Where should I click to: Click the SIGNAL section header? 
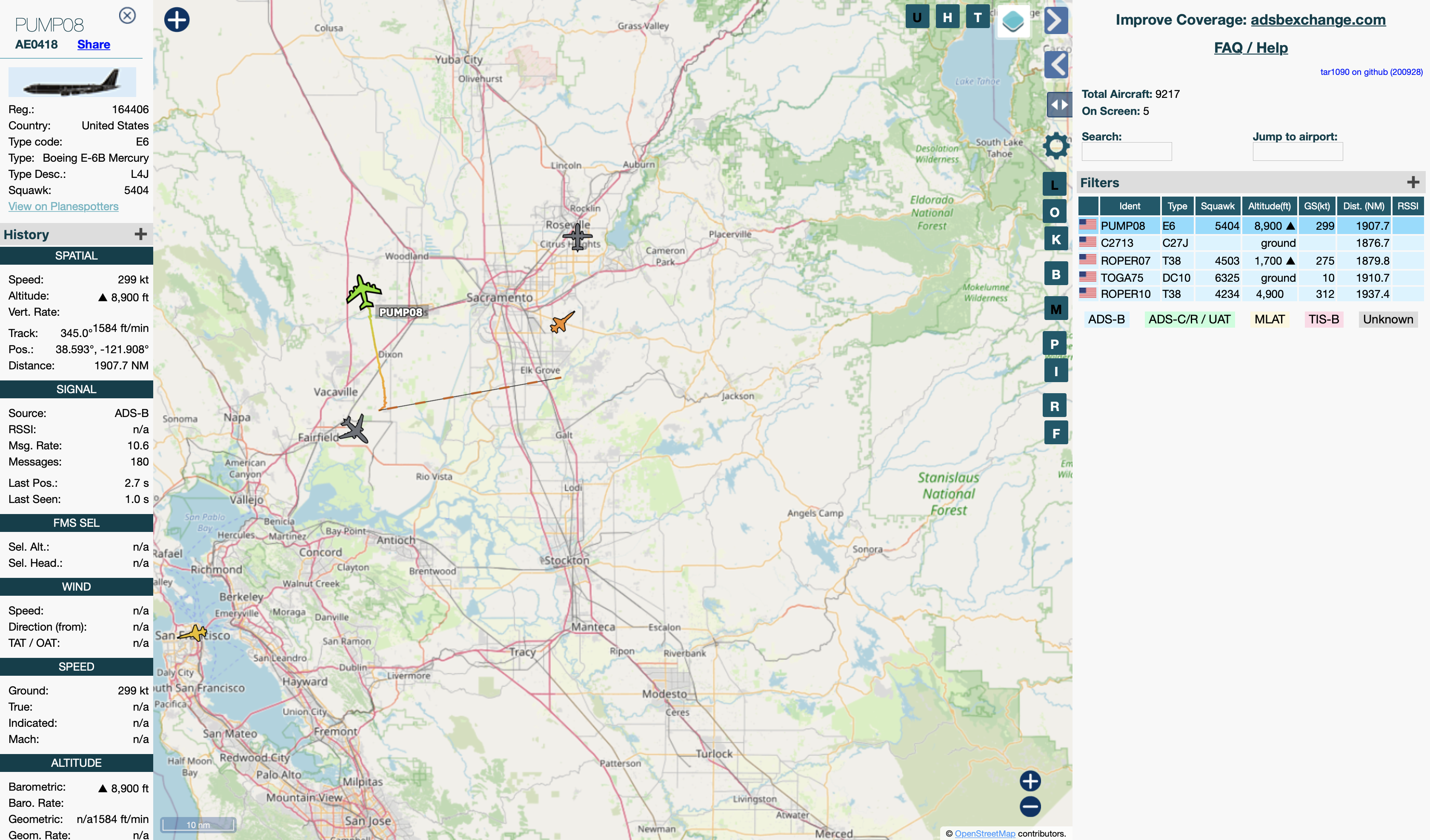tap(77, 389)
